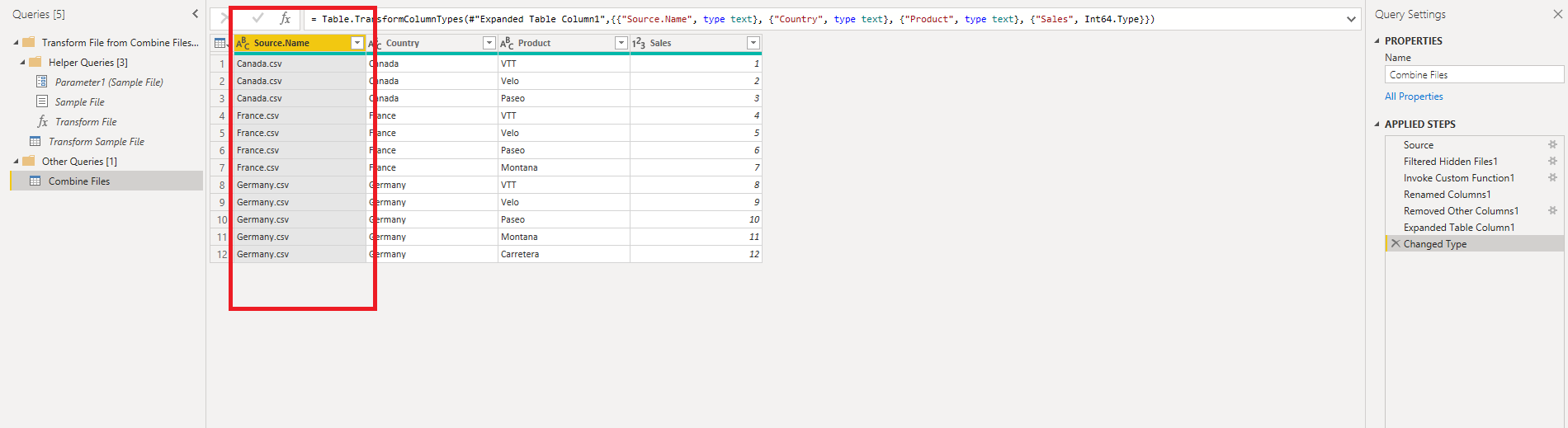Click the Name field containing Combine Files
This screenshot has width=1568, height=428.
click(1474, 74)
